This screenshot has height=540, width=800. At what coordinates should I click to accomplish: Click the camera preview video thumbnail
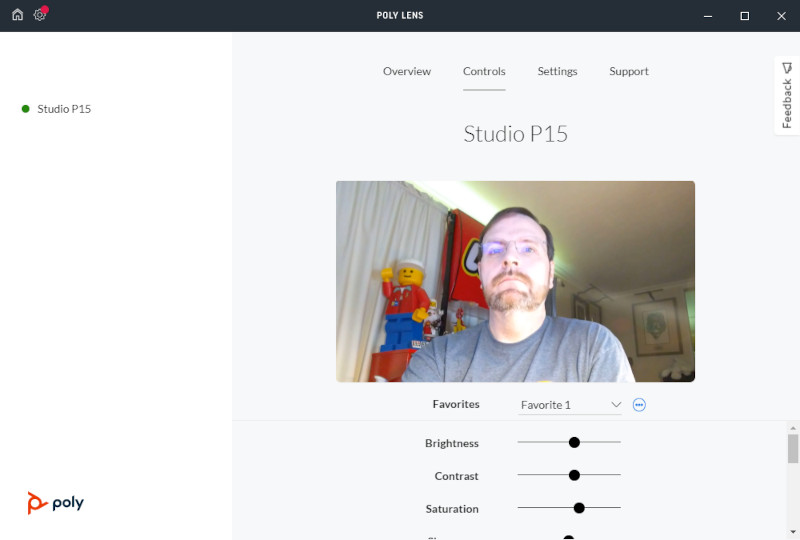(515, 281)
